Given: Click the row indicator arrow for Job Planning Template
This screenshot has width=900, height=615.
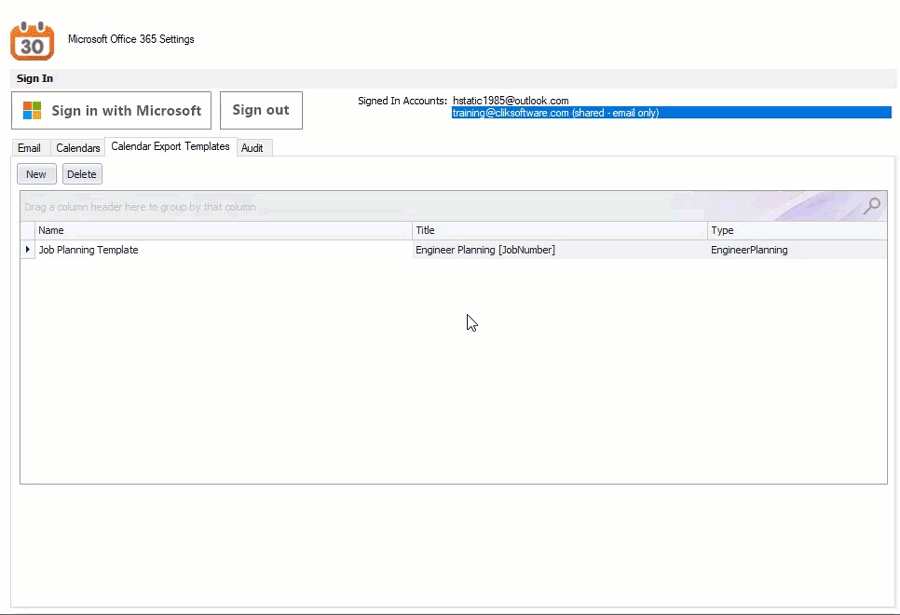Looking at the screenshot, I should tap(28, 249).
